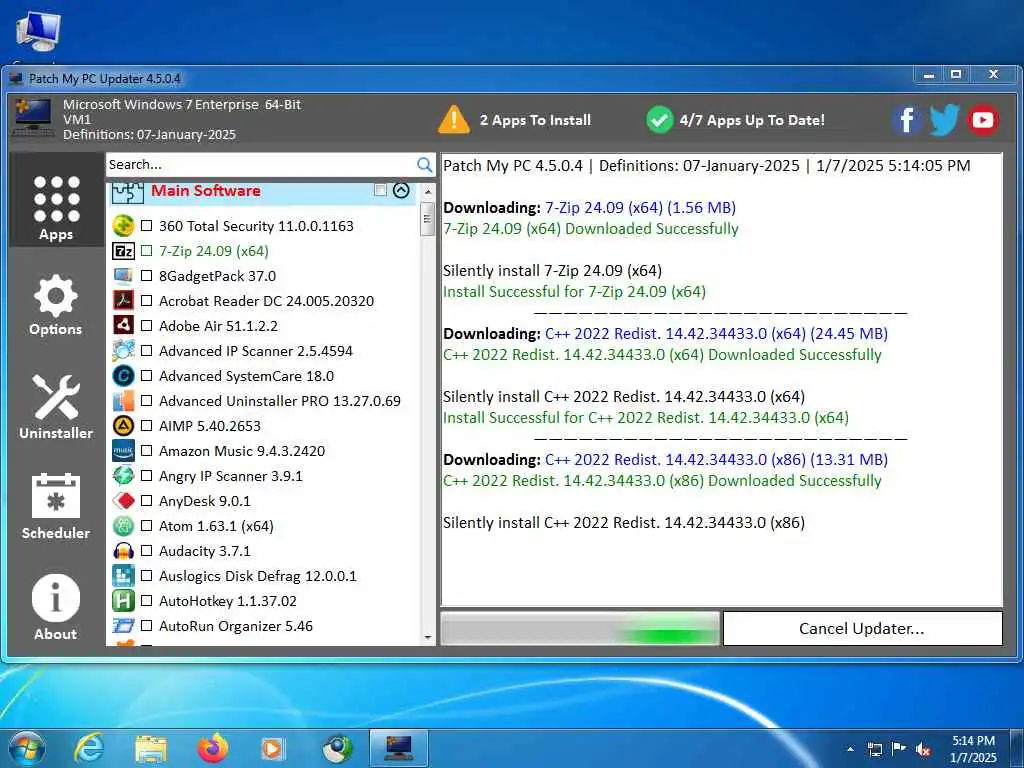Open Windows Media Player from the taskbar
Viewport: 1024px width, 768px height.
(x=273, y=748)
